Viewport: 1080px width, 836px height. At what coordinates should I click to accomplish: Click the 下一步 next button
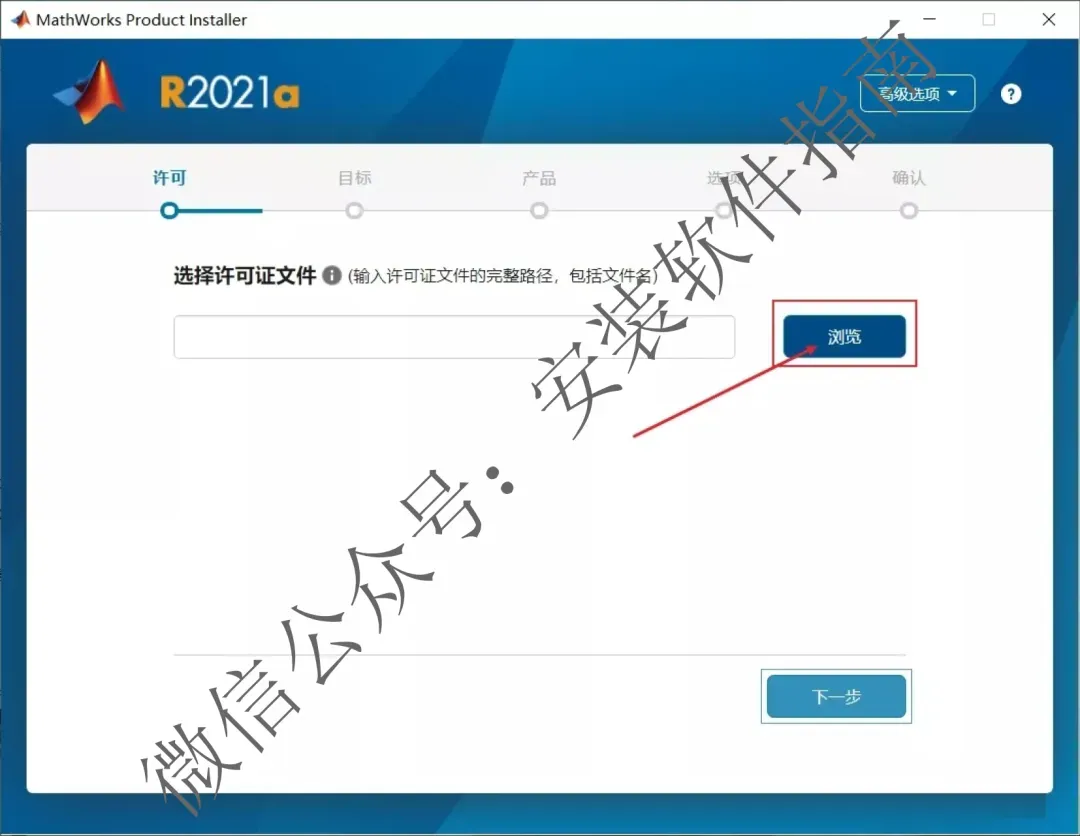tap(836, 696)
